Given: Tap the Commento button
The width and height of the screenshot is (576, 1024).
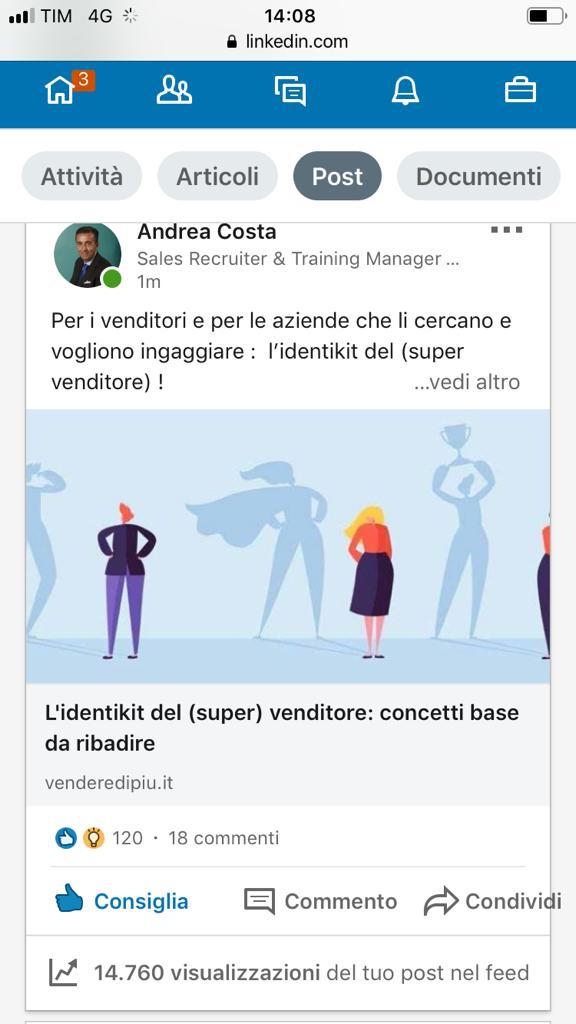Looking at the screenshot, I should tap(321, 901).
